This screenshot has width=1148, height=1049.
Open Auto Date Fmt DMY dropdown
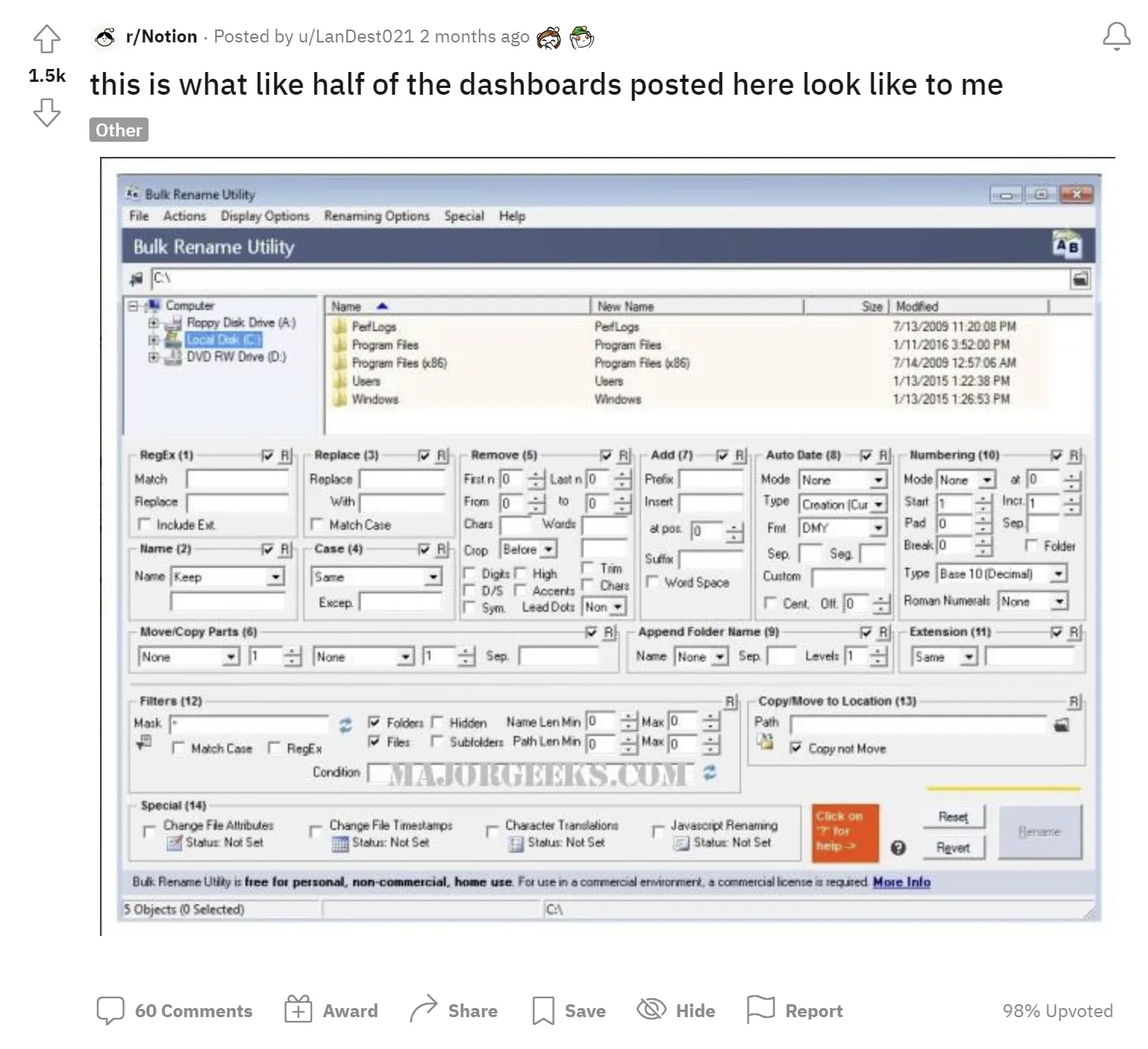843,528
